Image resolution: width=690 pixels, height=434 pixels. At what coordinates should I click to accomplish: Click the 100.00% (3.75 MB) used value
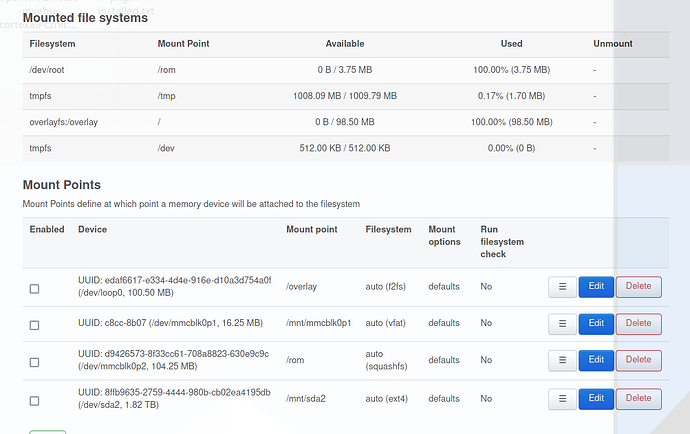click(511, 70)
